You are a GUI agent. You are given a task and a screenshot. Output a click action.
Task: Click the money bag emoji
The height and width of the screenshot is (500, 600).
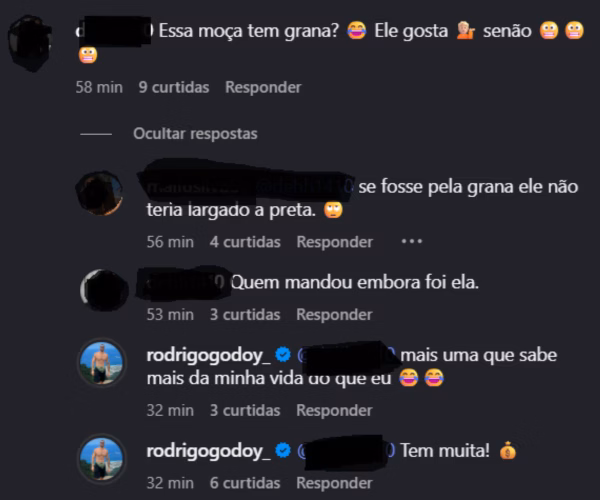tap(508, 450)
